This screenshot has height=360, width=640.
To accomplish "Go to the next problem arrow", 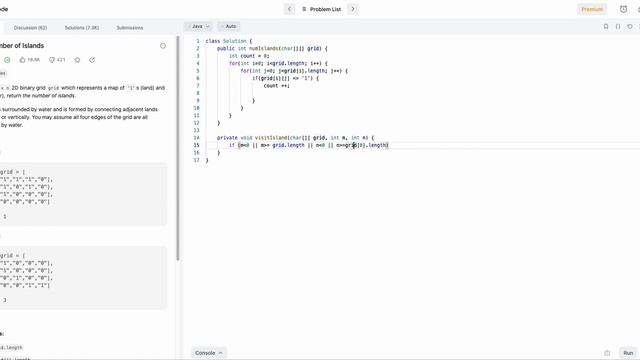I will 353,9.
